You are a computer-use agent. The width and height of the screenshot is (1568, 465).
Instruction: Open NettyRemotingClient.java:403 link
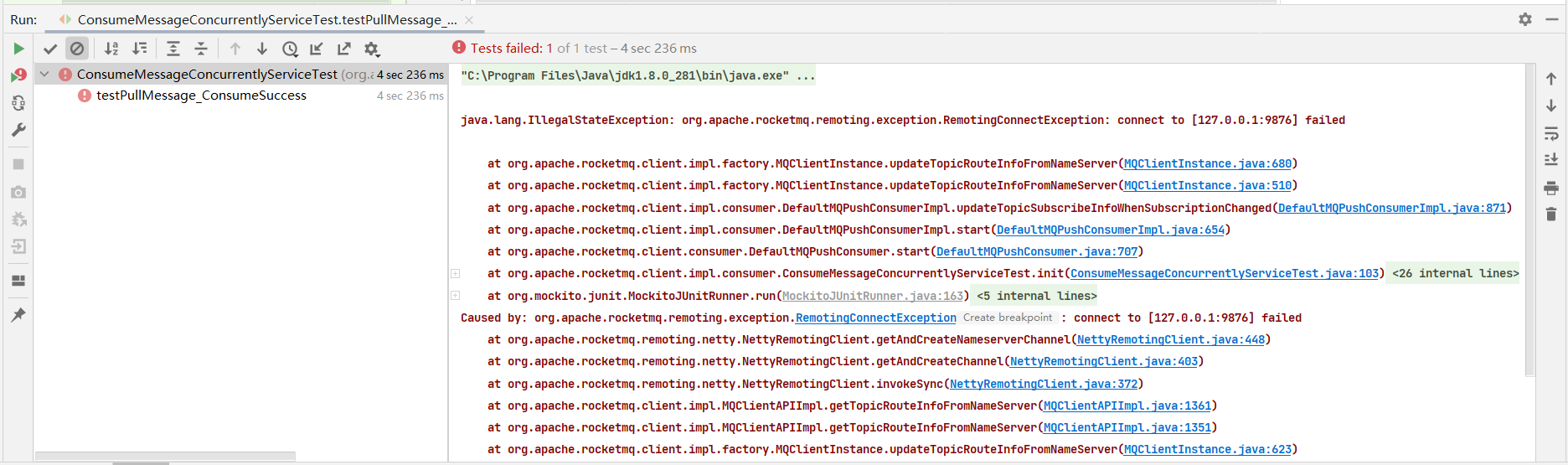pyautogui.click(x=1104, y=361)
